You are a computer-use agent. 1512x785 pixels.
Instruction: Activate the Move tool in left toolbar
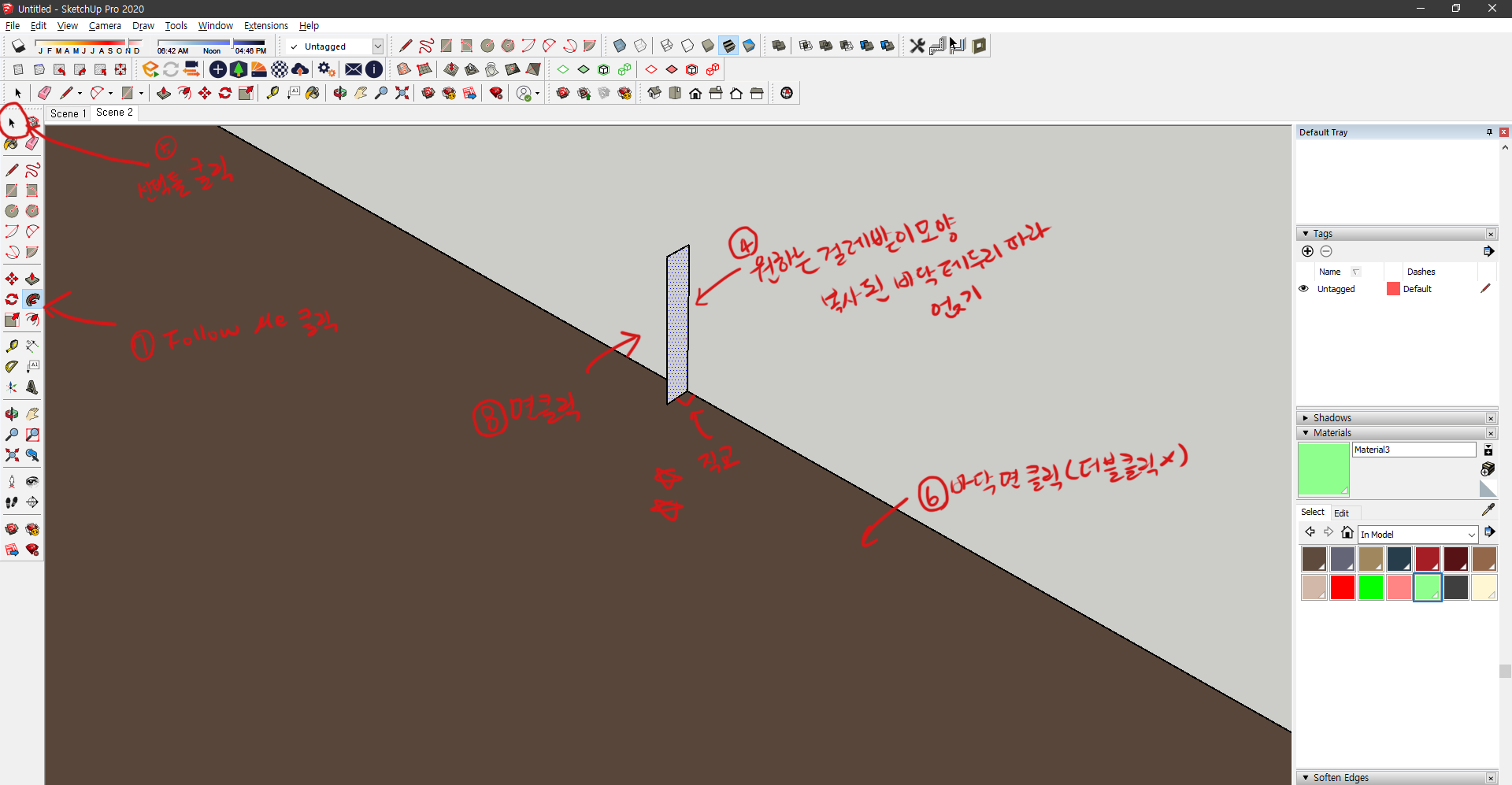(x=12, y=279)
